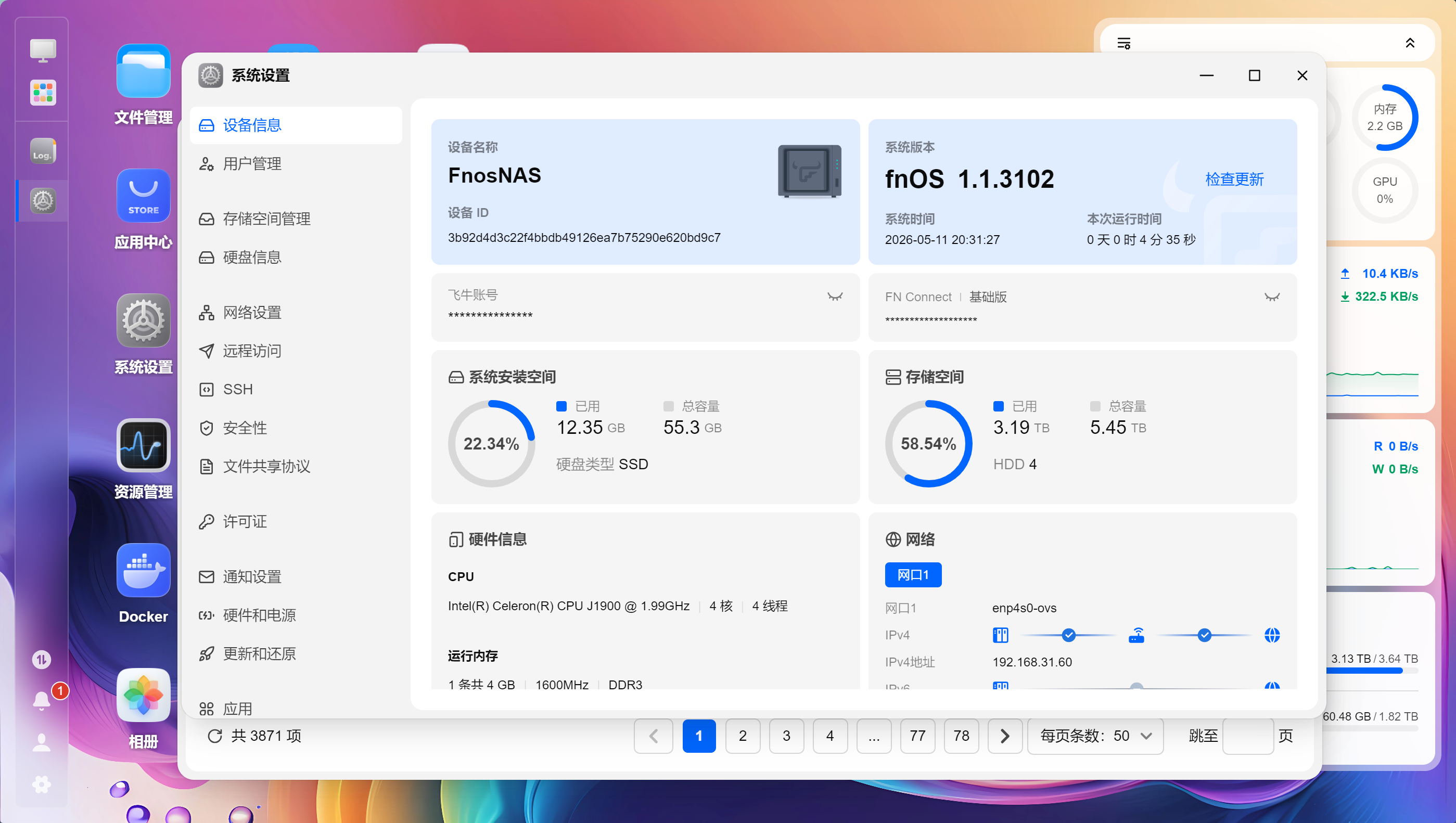Click the NAS device icon in the IPv4 status row
1456x823 pixels.
point(1000,635)
